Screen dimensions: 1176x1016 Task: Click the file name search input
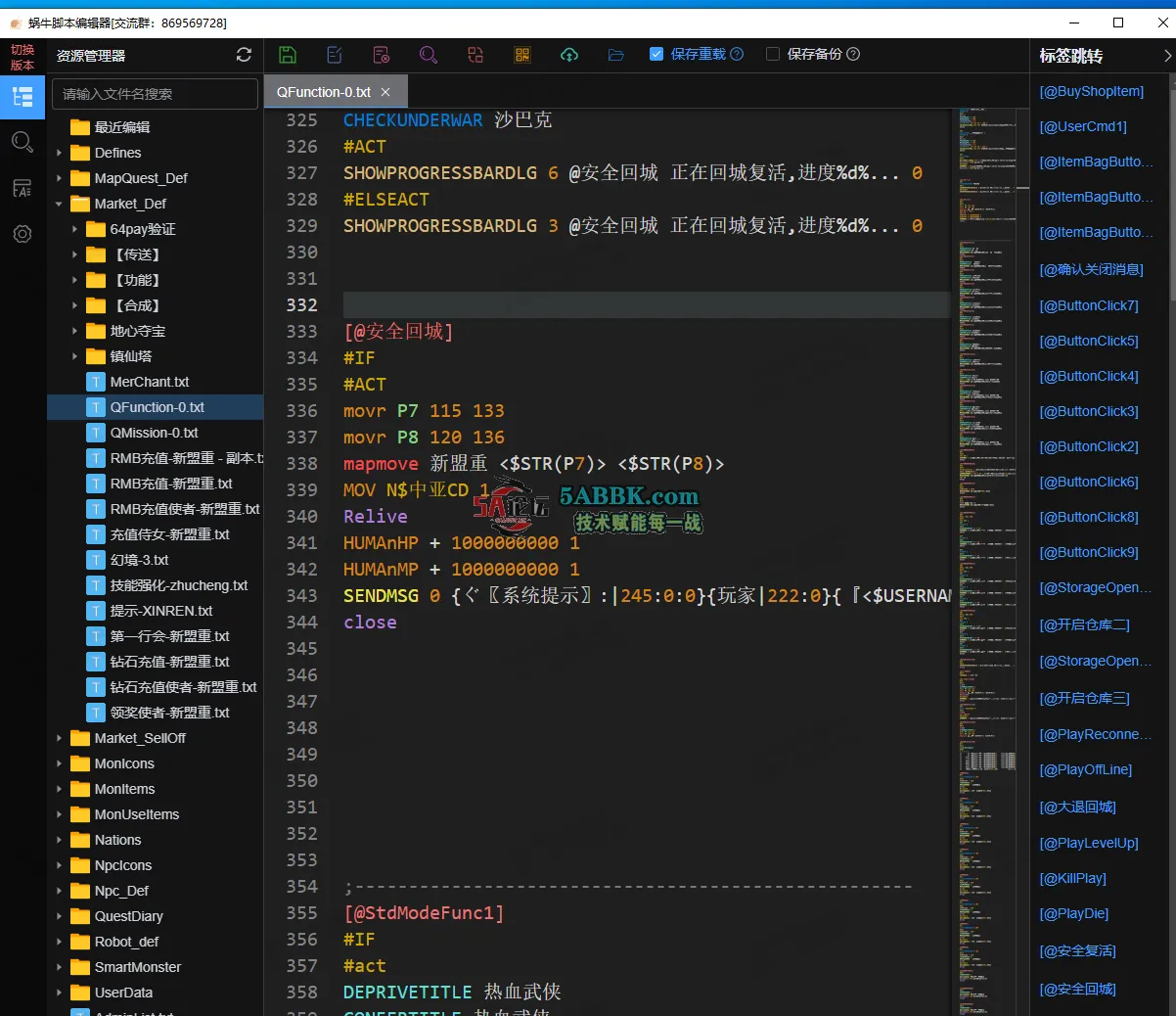point(155,94)
